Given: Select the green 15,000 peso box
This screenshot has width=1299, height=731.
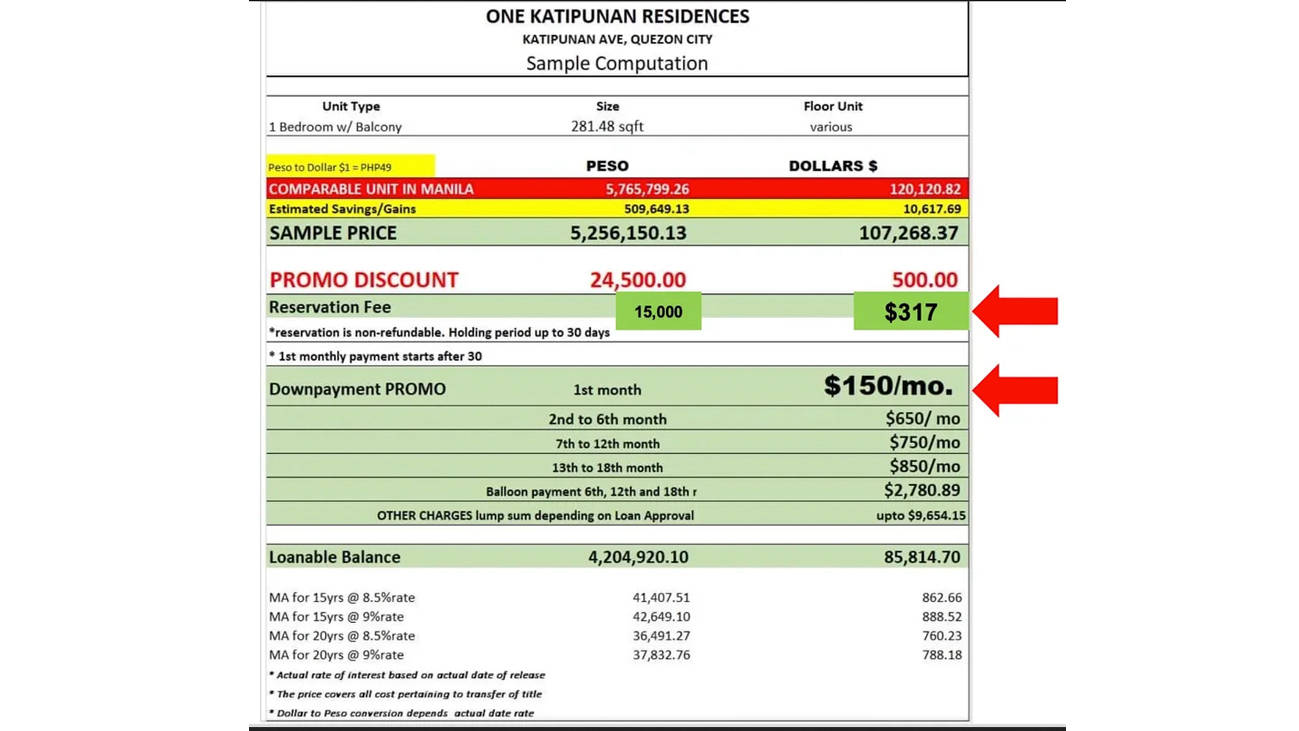Looking at the screenshot, I should [658, 312].
